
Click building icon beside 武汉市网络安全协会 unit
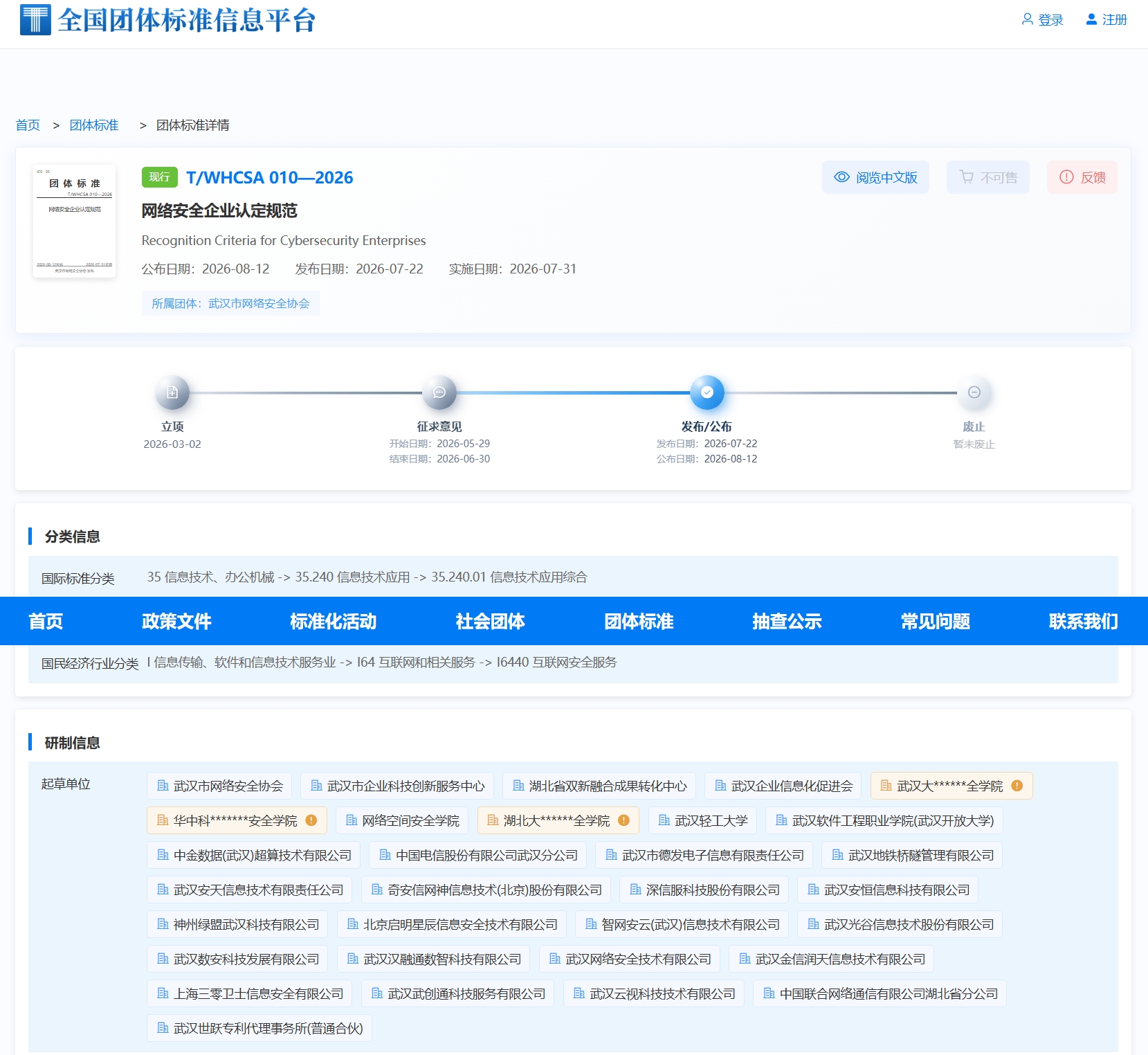[x=163, y=786]
